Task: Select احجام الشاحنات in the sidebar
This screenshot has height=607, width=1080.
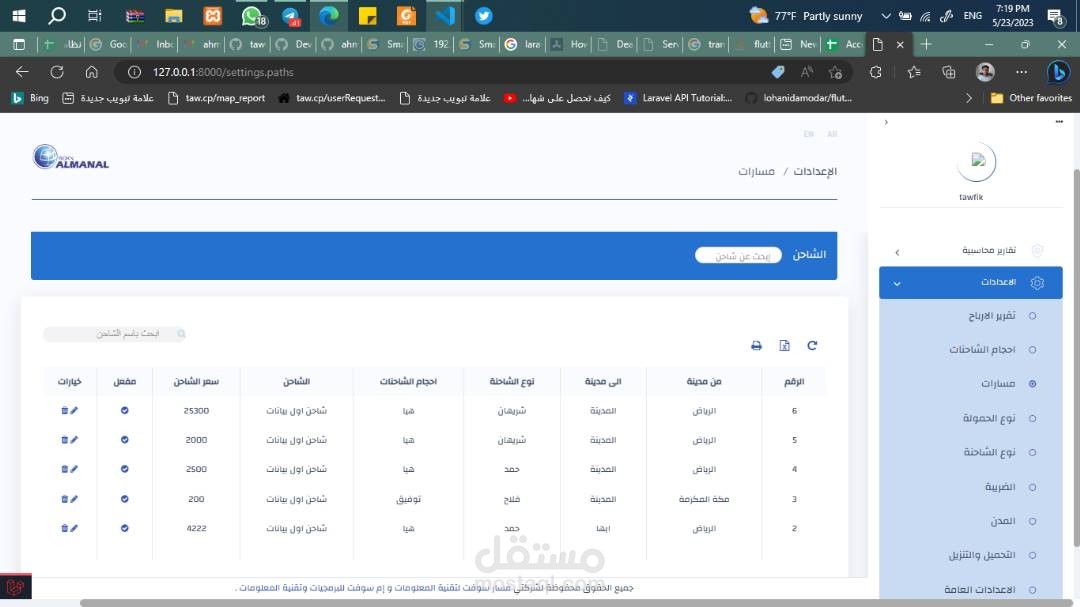Action: pyautogui.click(x=982, y=349)
